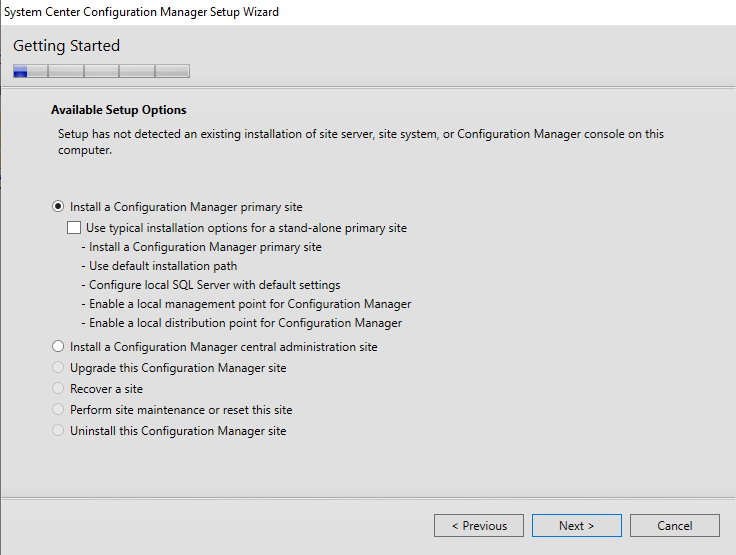
Task: Check Use typical installation options checkbox
Action: click(74, 228)
